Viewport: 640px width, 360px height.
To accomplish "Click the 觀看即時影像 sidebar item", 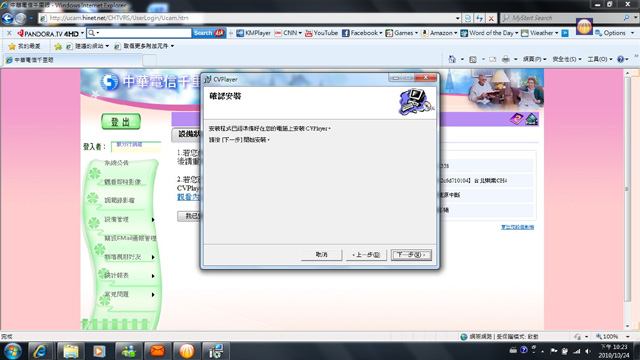I will [x=122, y=182].
